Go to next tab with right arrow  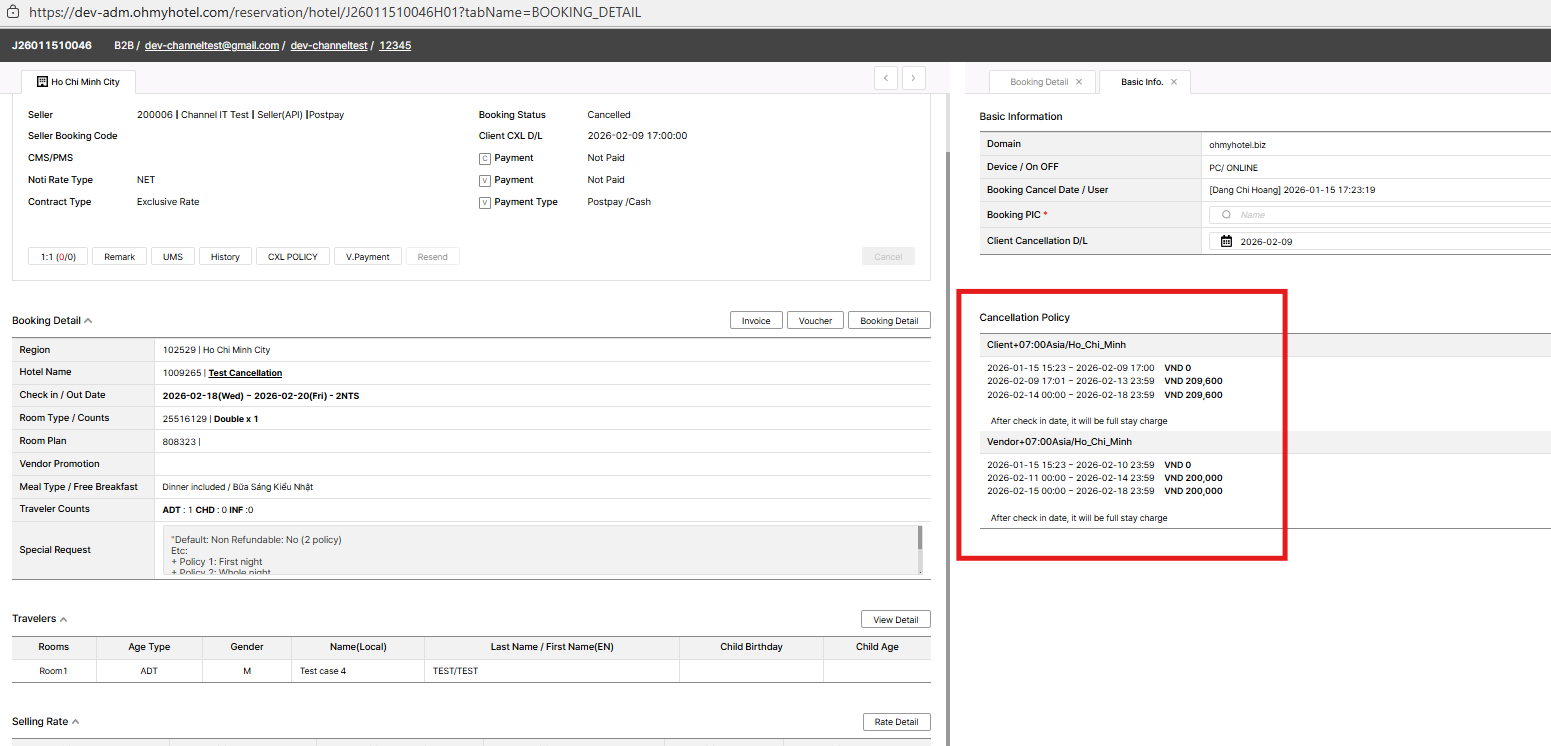(x=913, y=78)
